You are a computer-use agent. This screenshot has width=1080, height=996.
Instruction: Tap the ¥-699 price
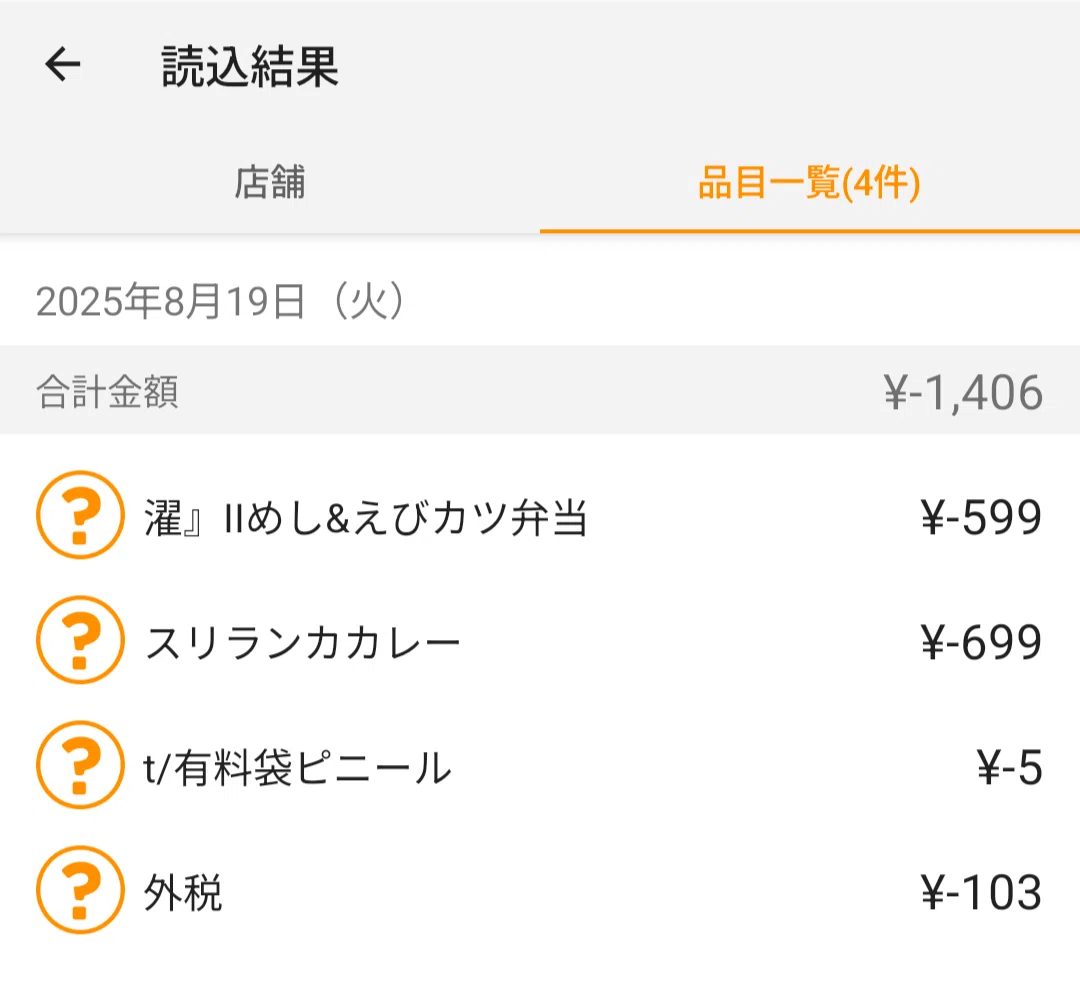(x=982, y=642)
